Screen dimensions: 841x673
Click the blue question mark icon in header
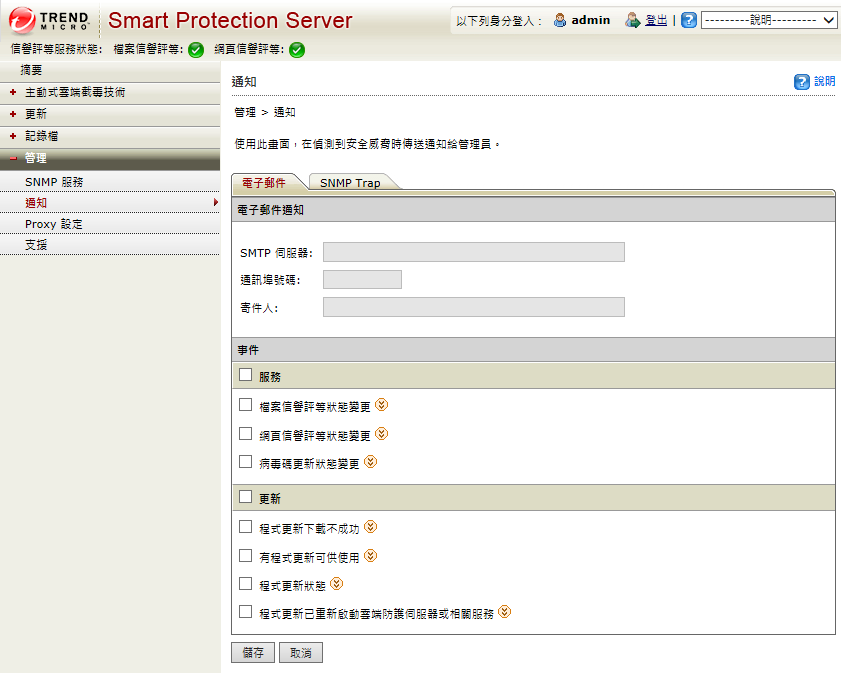(689, 20)
